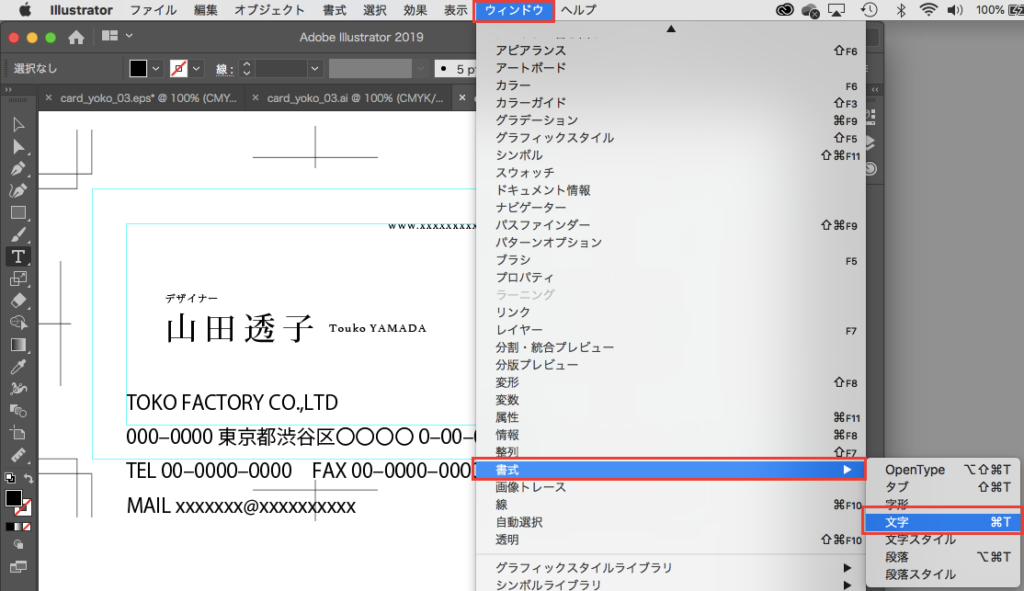Close the card_yoko_03.eps tab
The width and height of the screenshot is (1024, 591).
click(x=48, y=98)
